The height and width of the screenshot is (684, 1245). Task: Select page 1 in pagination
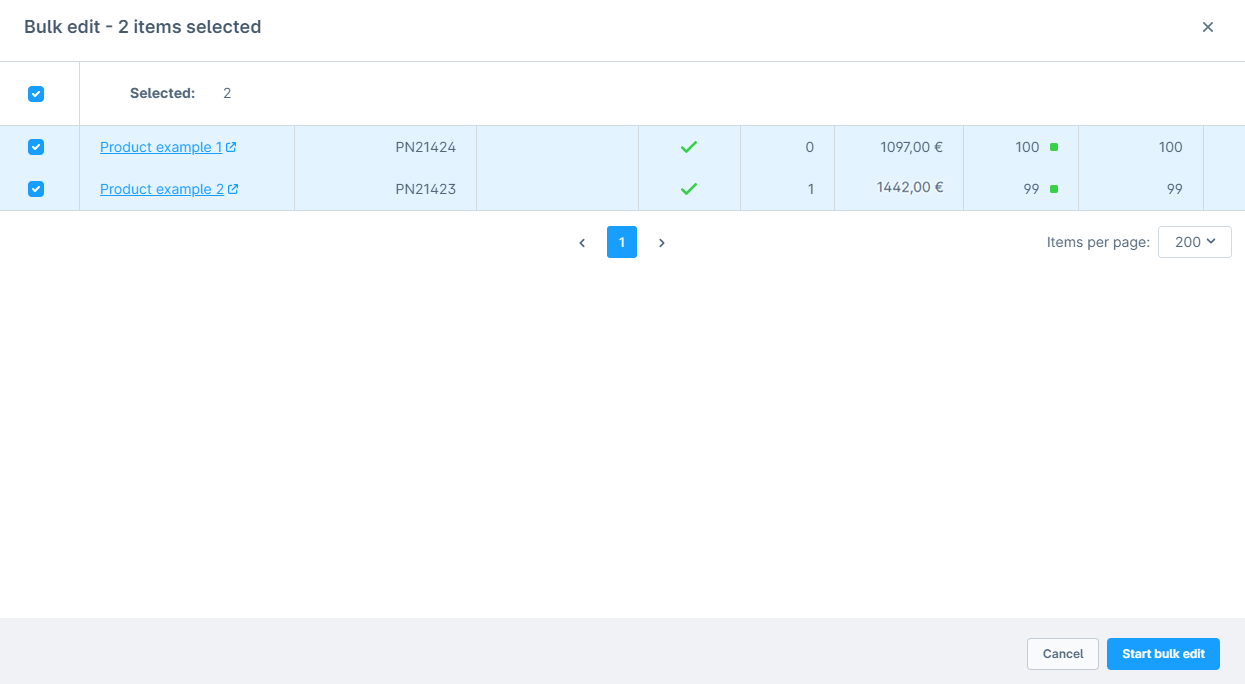coord(621,242)
